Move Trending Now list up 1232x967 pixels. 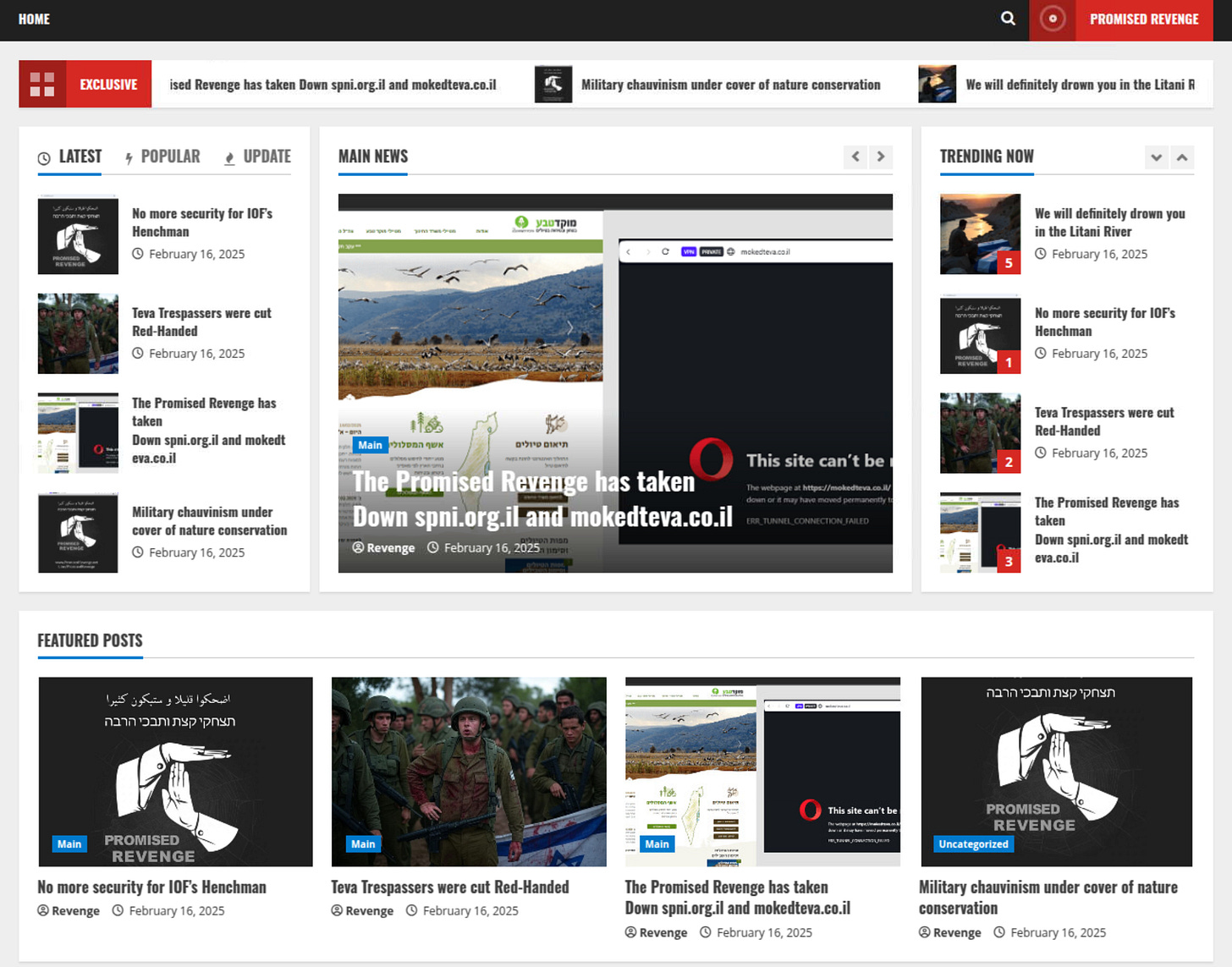click(1182, 157)
